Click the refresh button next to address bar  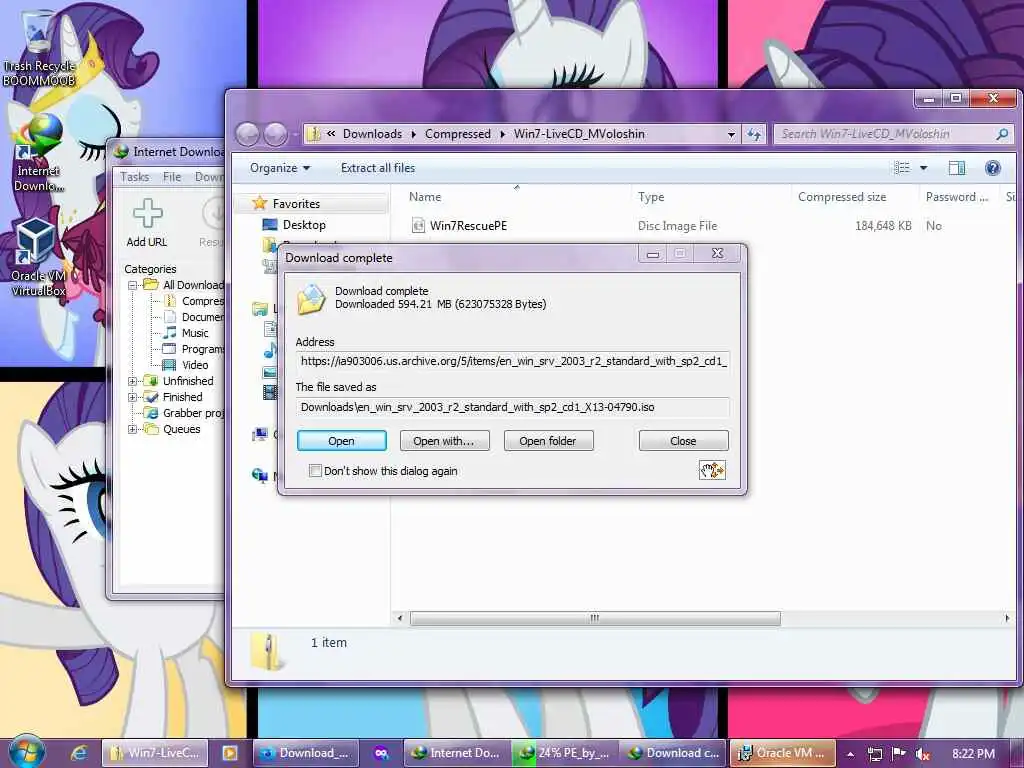(754, 135)
